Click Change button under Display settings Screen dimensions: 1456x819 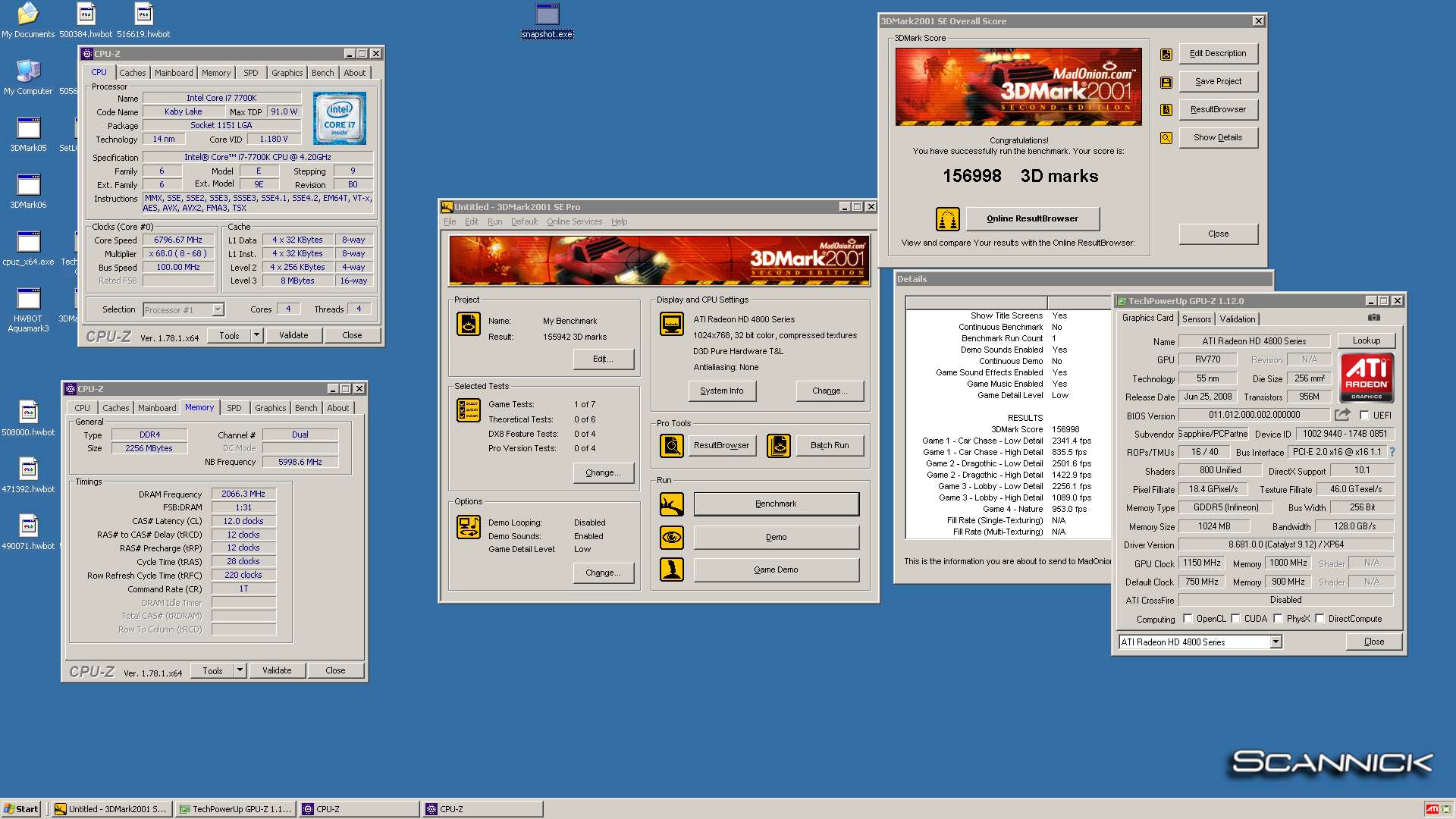pos(830,391)
